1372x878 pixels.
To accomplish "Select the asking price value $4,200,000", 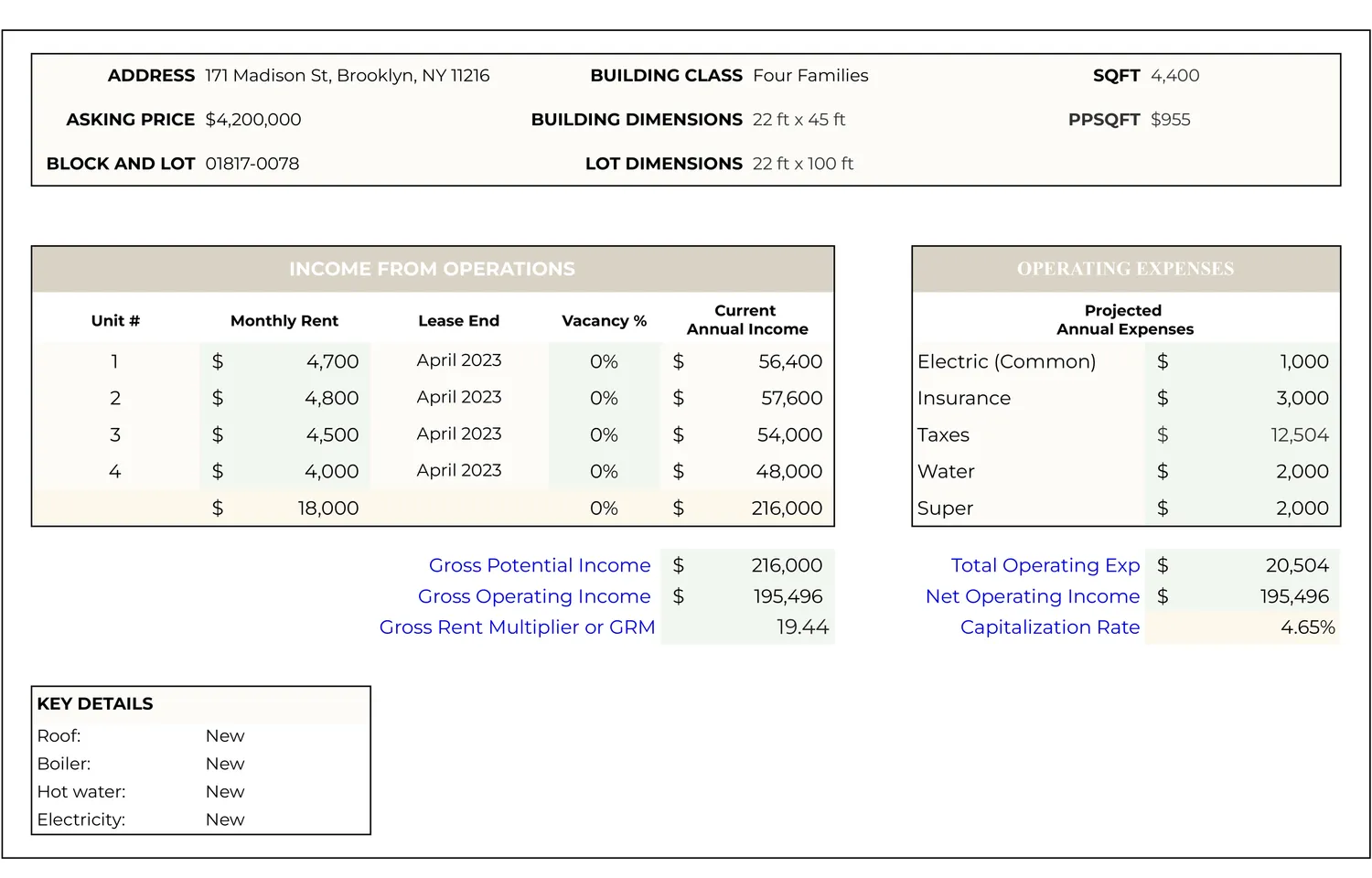I will (x=252, y=120).
